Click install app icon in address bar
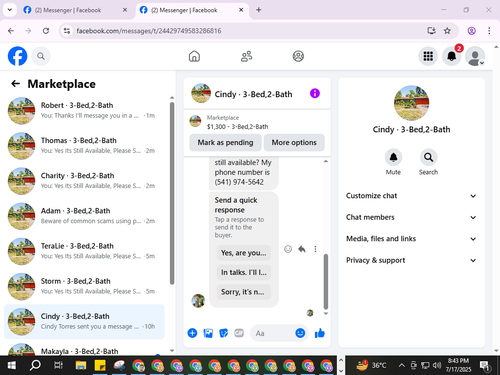Image resolution: width=500 pixels, height=375 pixels. [x=431, y=31]
